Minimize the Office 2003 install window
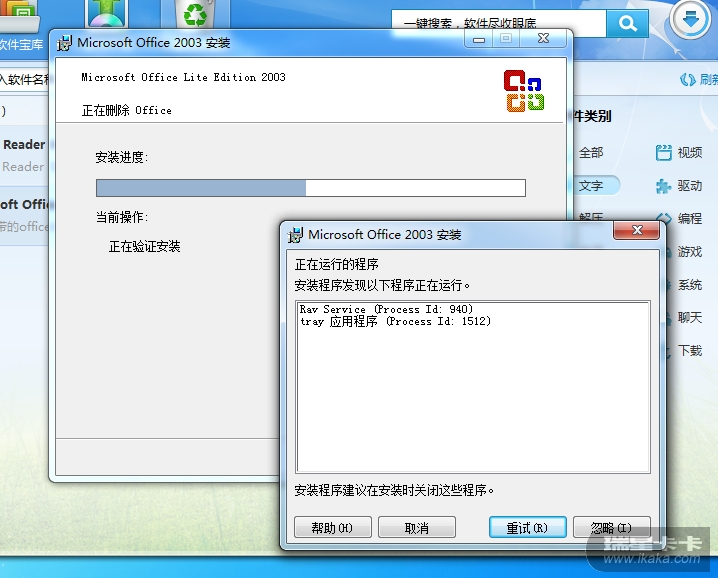This screenshot has width=718, height=578. click(x=479, y=39)
